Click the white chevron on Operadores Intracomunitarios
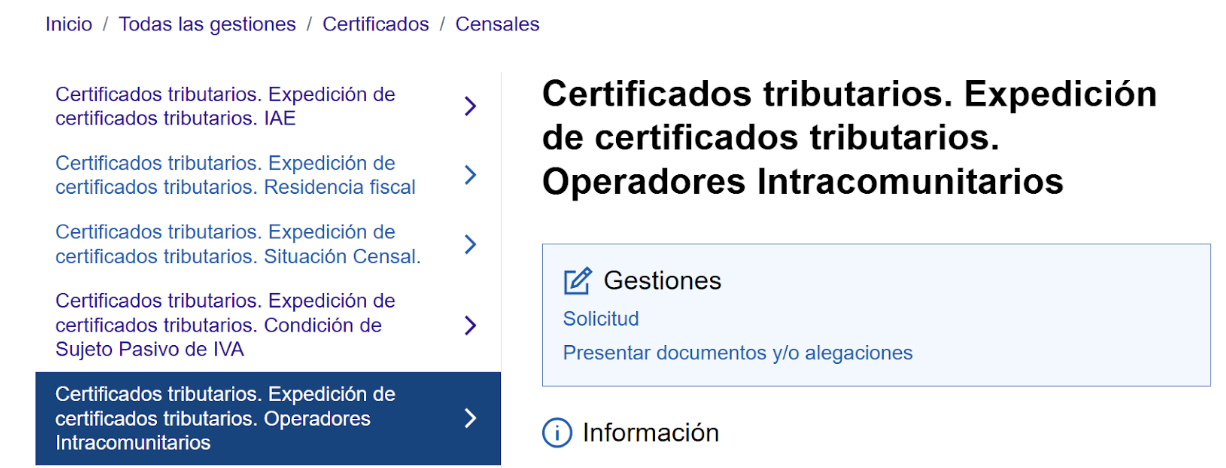 pyautogui.click(x=471, y=418)
